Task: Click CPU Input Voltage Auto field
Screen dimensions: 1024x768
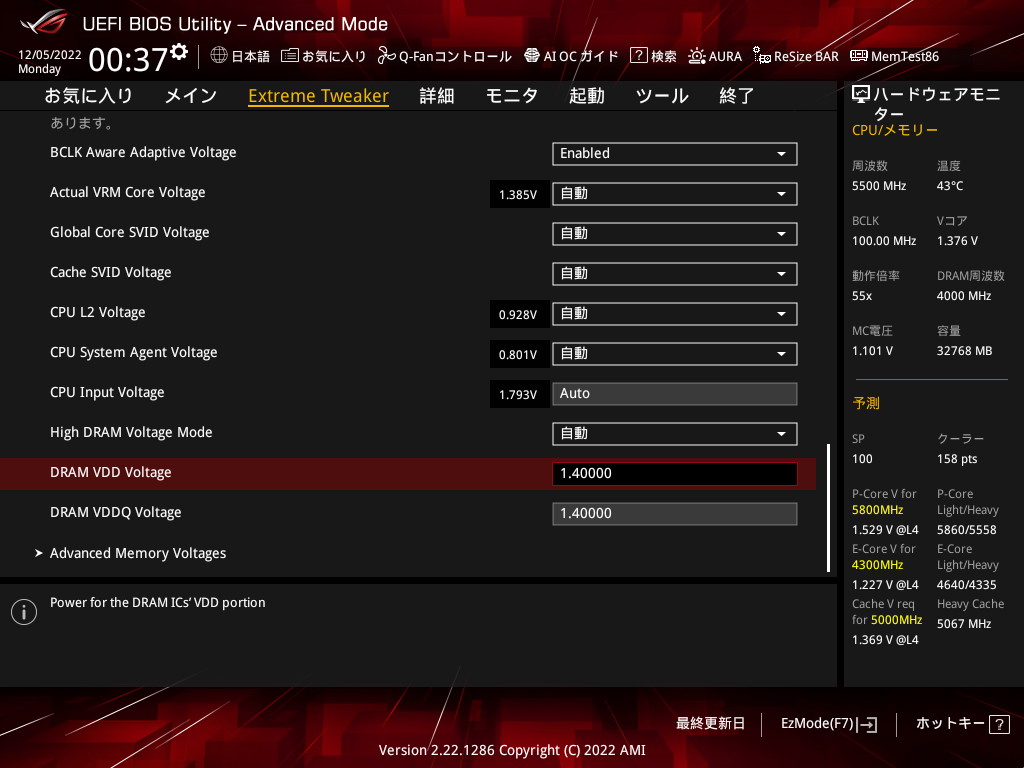Action: click(675, 394)
